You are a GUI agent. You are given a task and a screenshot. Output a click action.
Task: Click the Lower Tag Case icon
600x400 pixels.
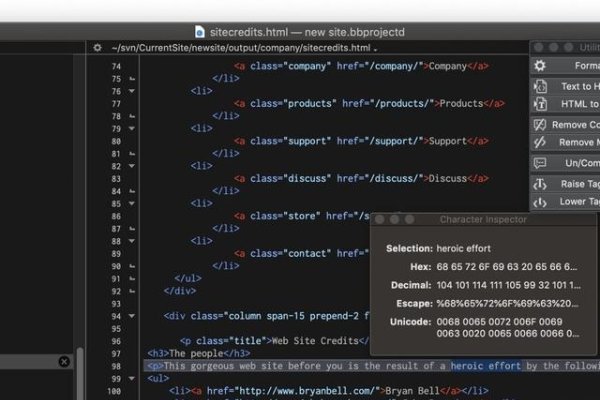[x=541, y=202]
